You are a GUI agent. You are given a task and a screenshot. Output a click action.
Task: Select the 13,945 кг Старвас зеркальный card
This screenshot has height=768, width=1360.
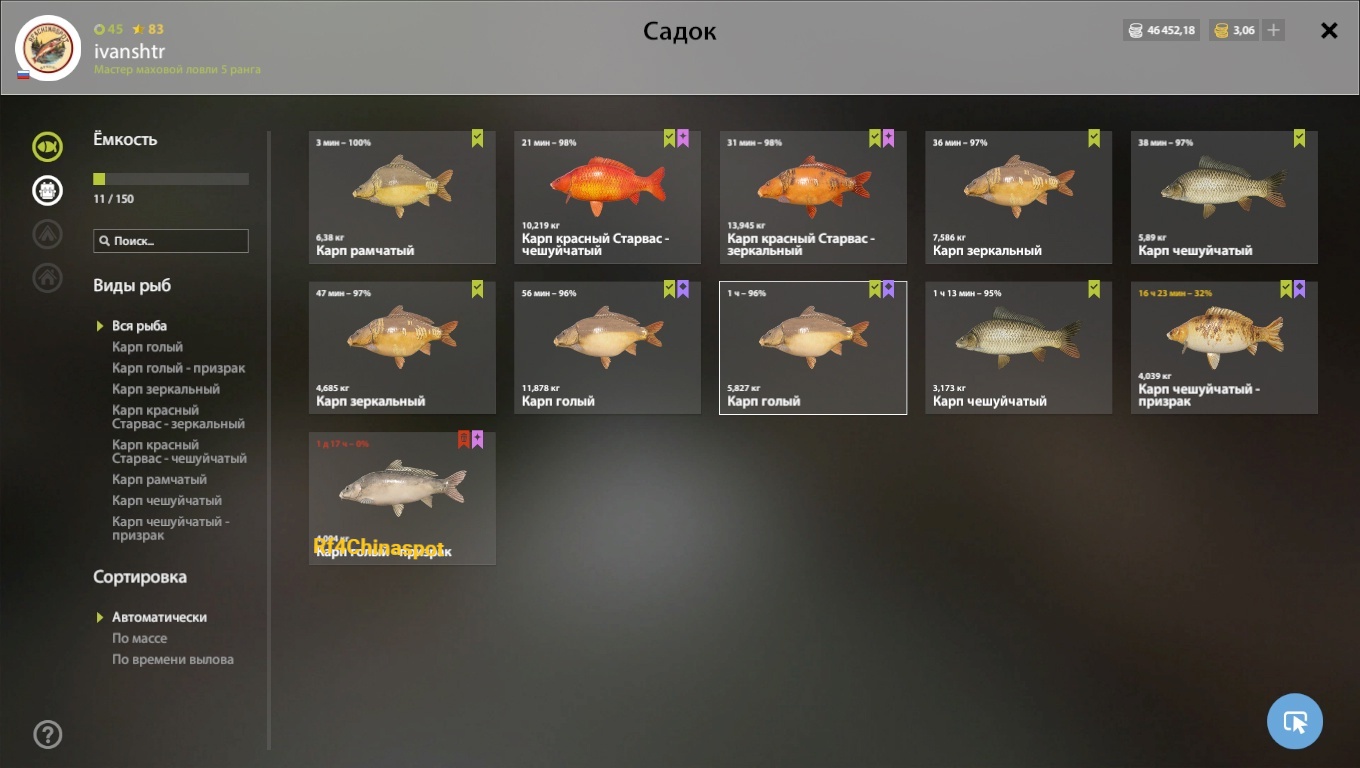click(813, 197)
